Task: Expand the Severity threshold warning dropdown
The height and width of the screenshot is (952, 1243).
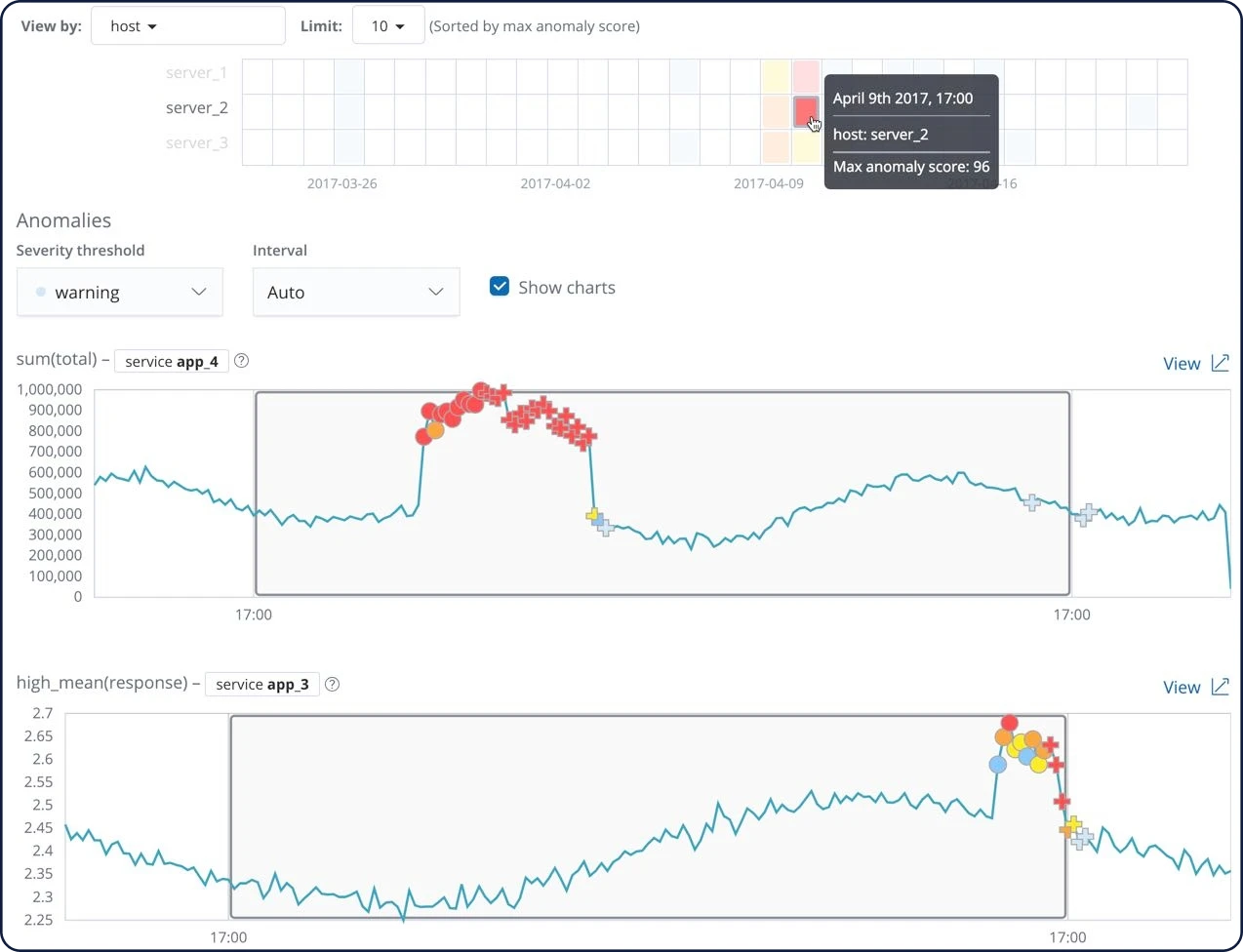Action: pyautogui.click(x=120, y=292)
